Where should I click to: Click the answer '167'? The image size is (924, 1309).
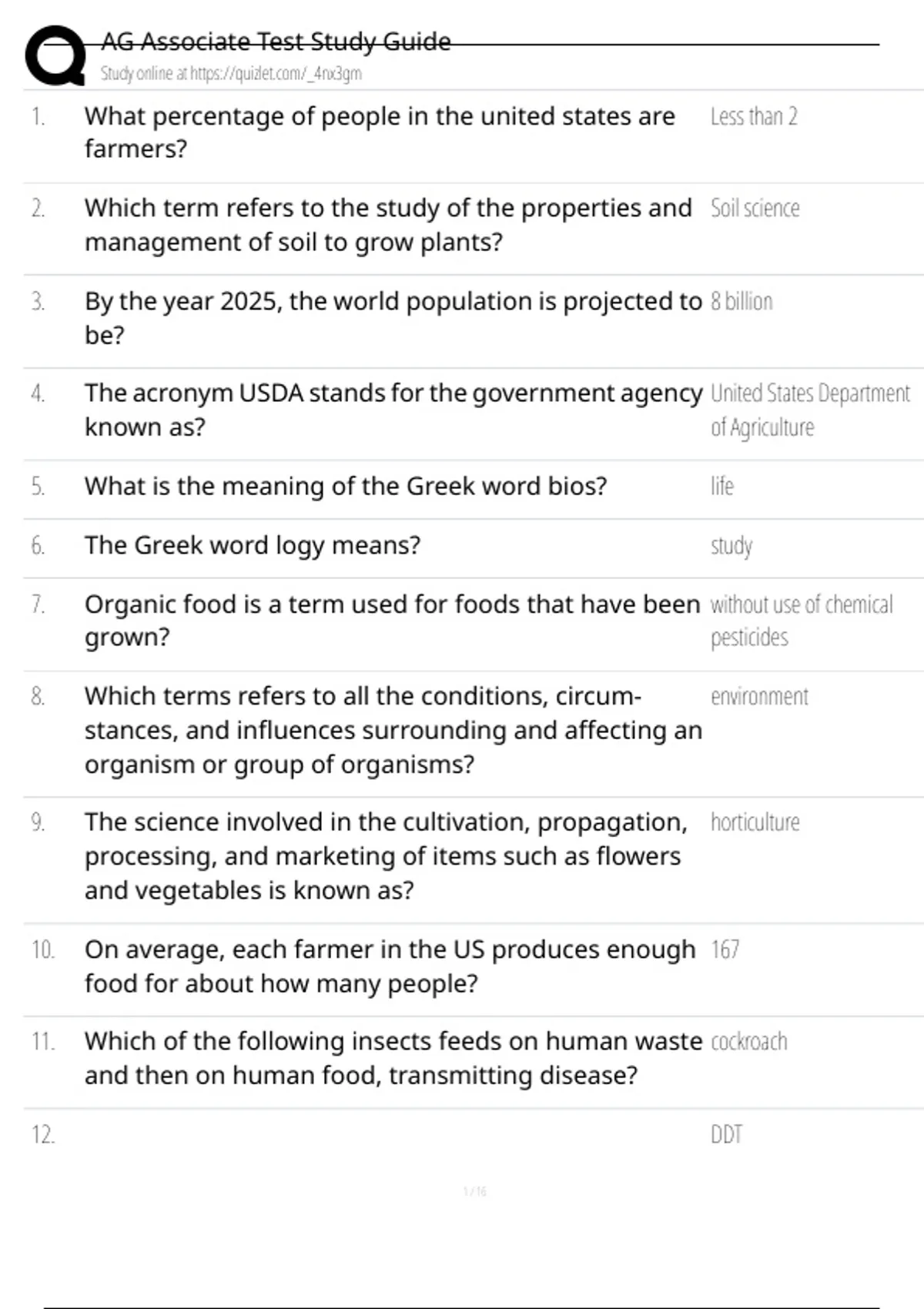coord(725,950)
